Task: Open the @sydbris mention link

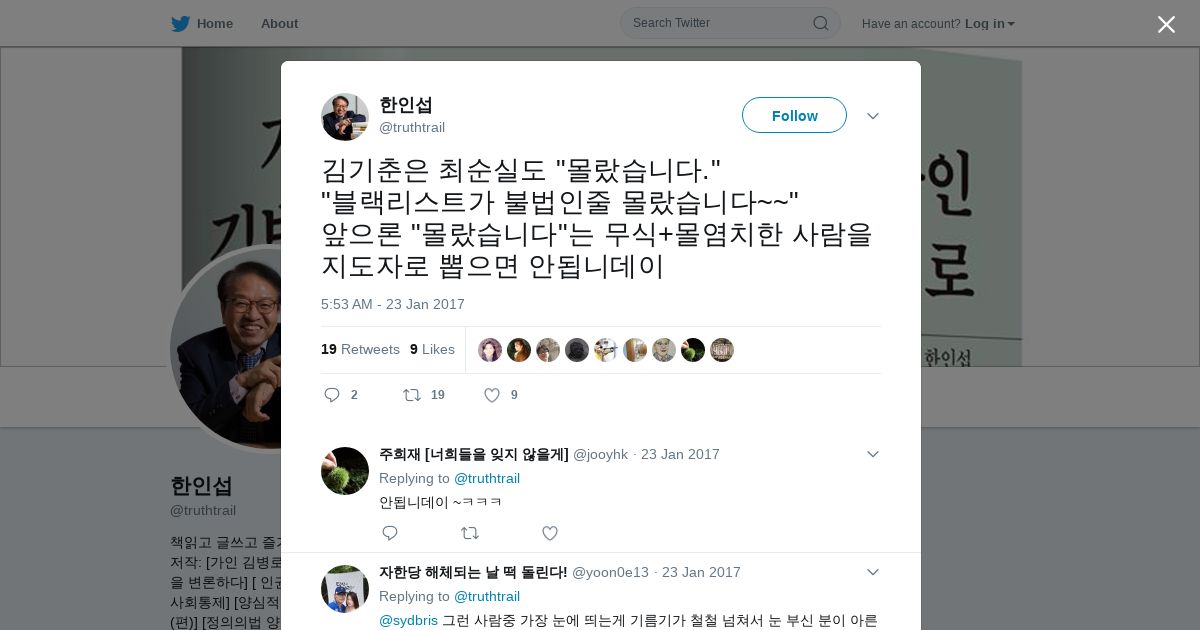Action: (408, 620)
